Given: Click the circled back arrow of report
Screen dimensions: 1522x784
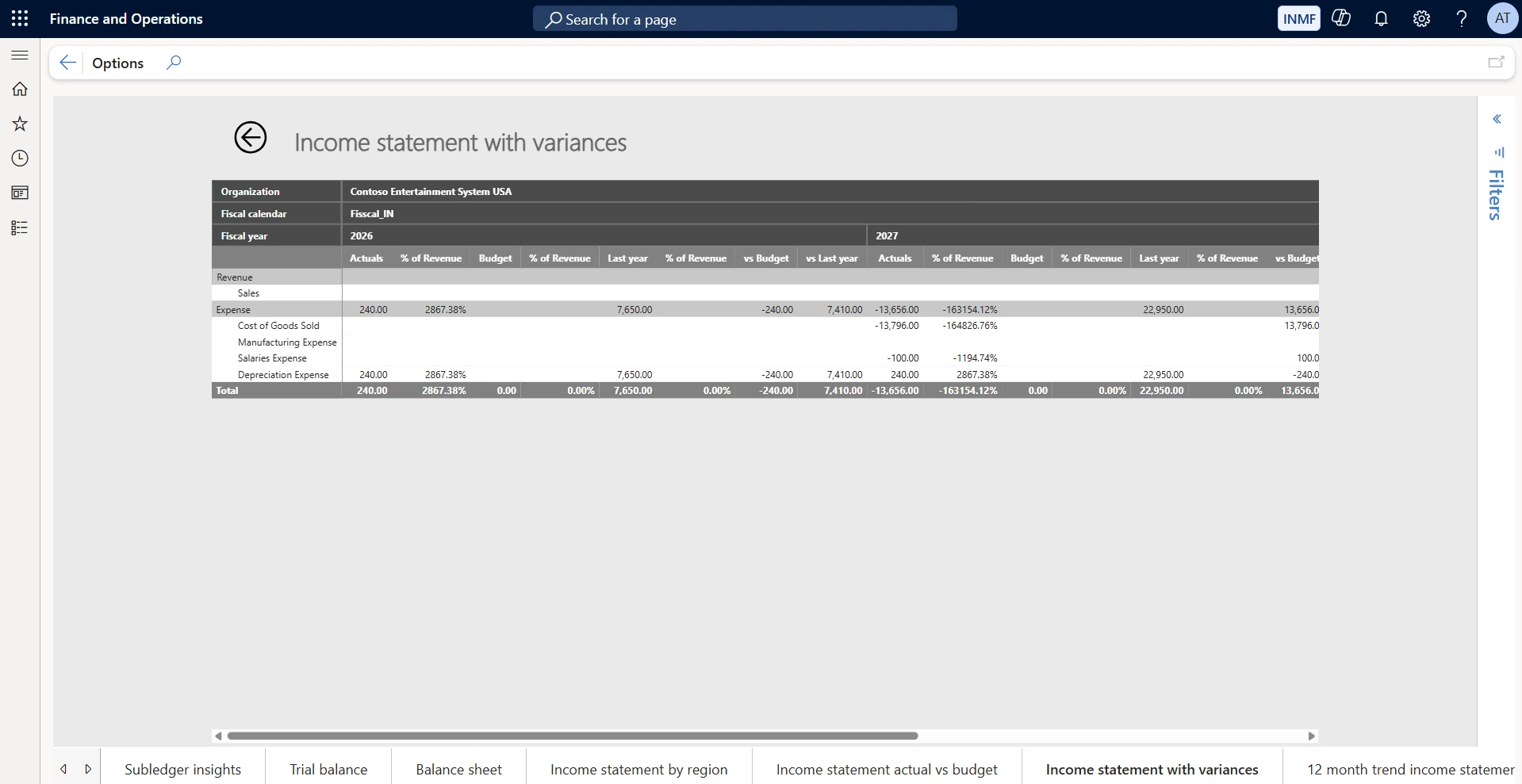Looking at the screenshot, I should point(250,138).
